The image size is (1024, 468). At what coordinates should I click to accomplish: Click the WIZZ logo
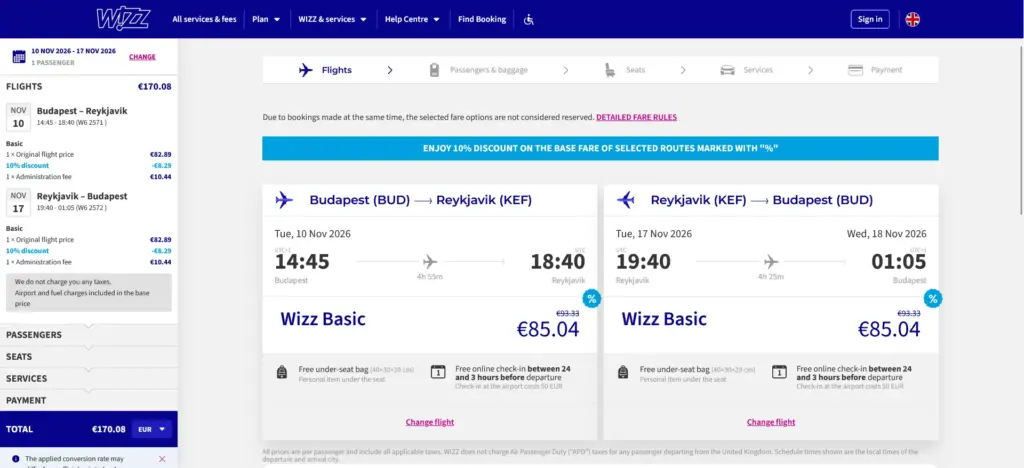pos(123,19)
